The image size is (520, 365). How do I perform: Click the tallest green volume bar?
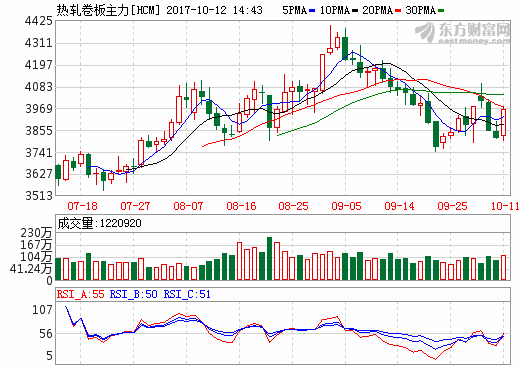(270, 258)
